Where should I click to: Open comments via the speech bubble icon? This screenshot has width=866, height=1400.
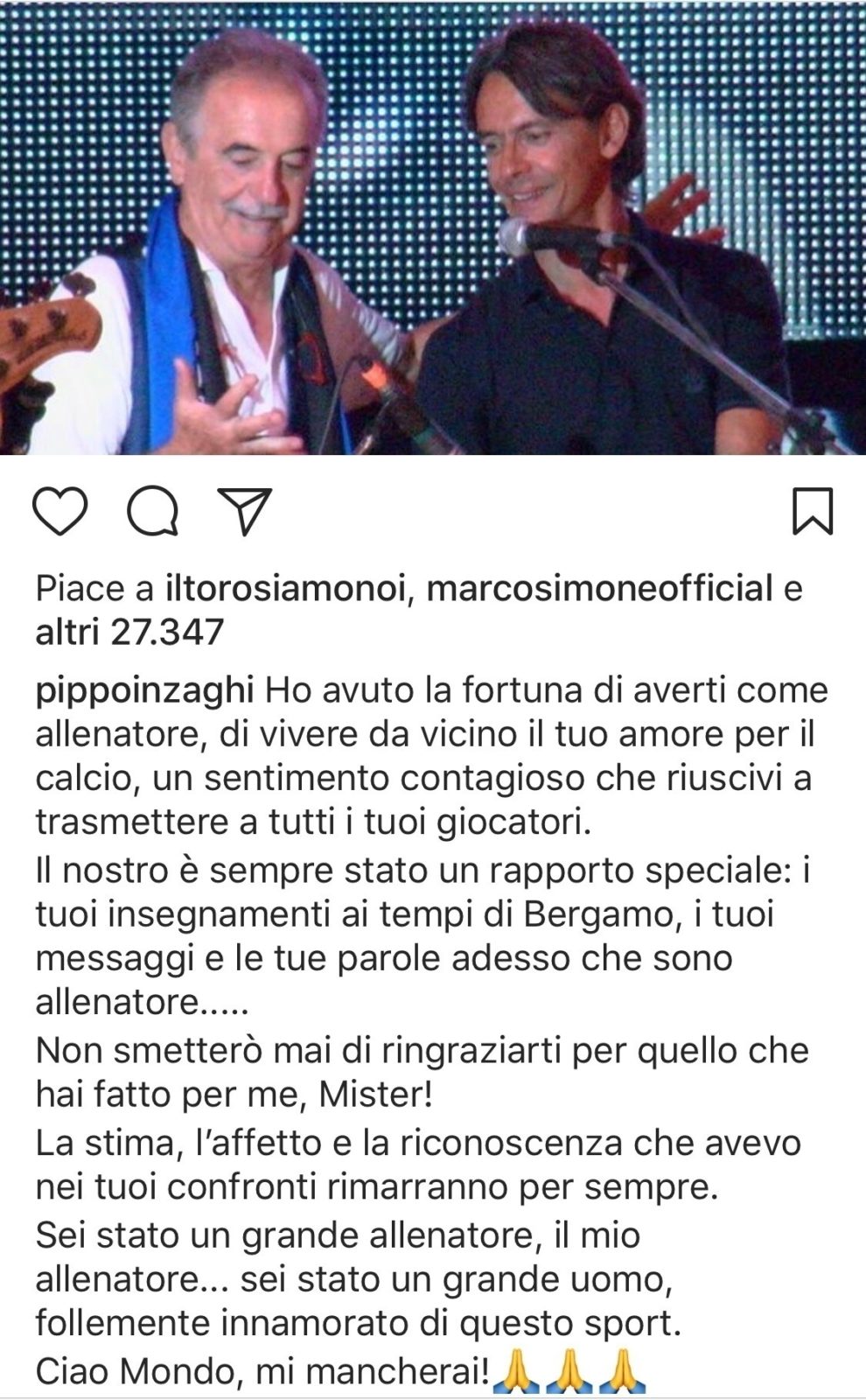[153, 512]
